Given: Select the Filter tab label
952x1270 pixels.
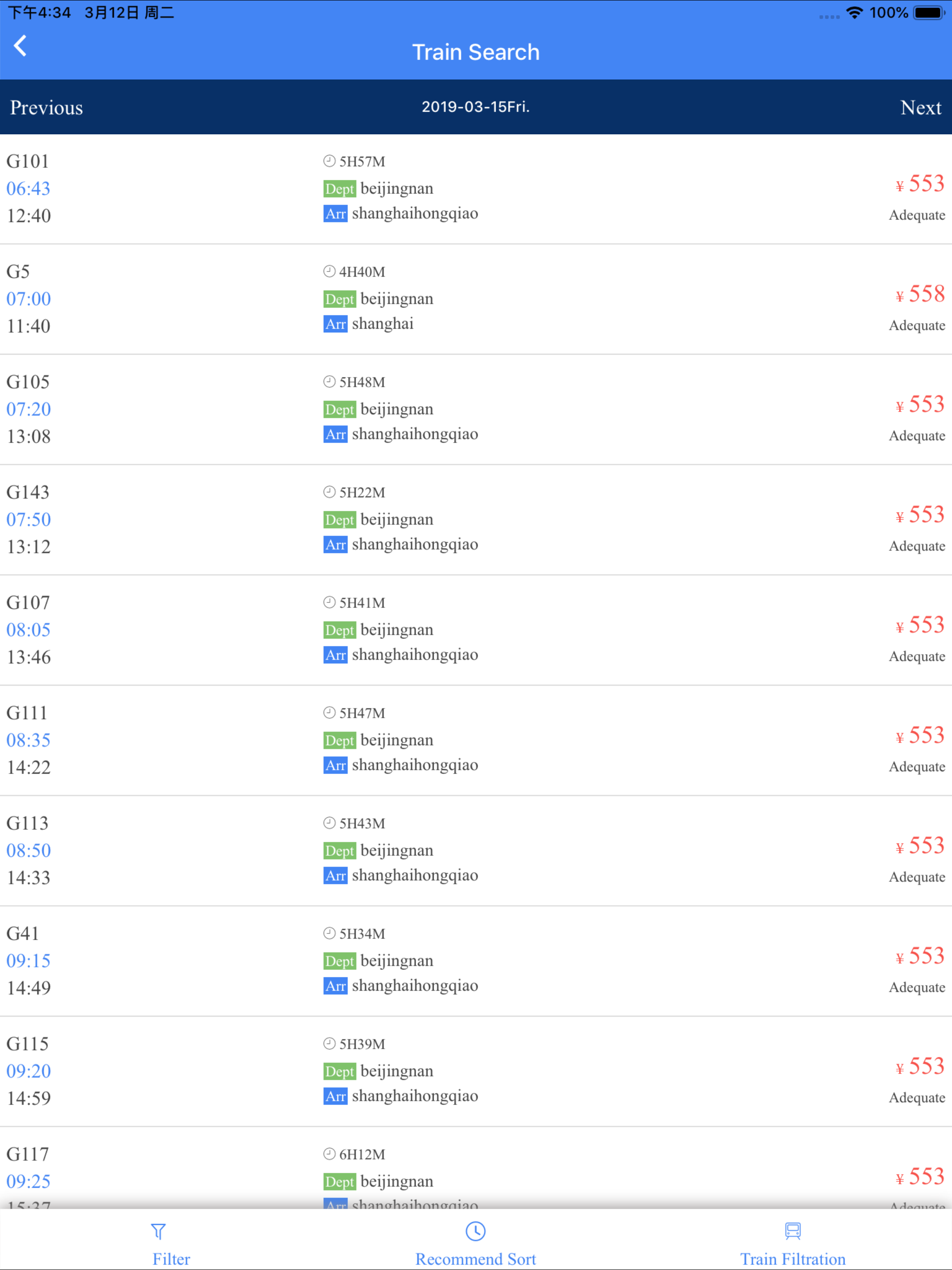Looking at the screenshot, I should (171, 1258).
